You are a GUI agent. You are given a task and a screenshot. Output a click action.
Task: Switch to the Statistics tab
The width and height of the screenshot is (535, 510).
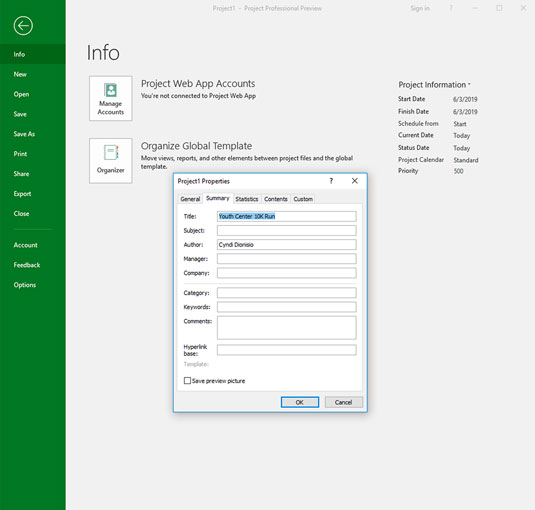coord(247,199)
